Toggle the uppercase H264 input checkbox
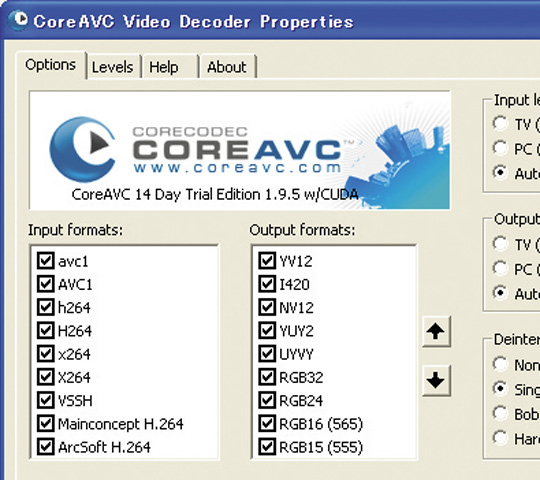 pos(45,331)
